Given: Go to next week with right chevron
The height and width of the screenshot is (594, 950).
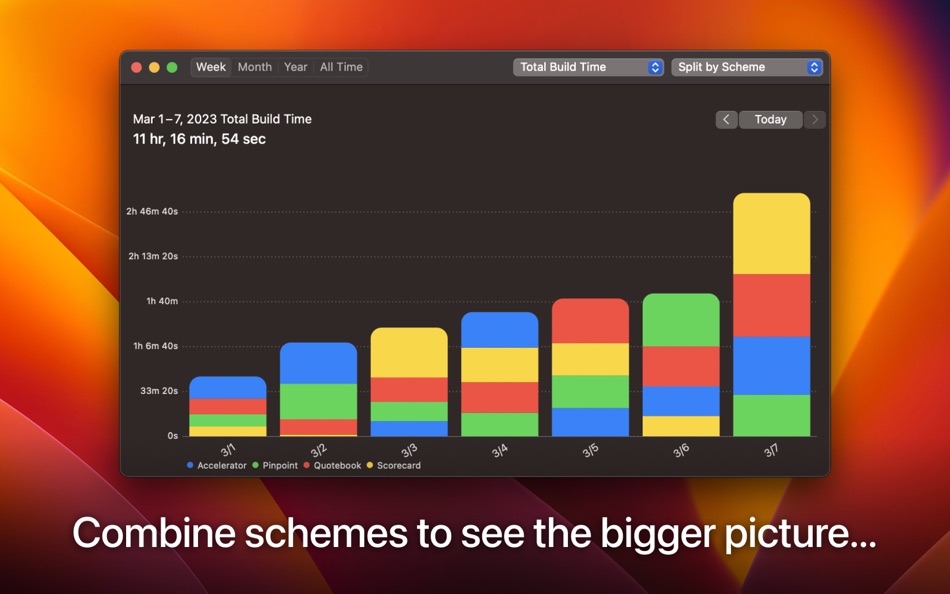Looking at the screenshot, I should pos(815,119).
